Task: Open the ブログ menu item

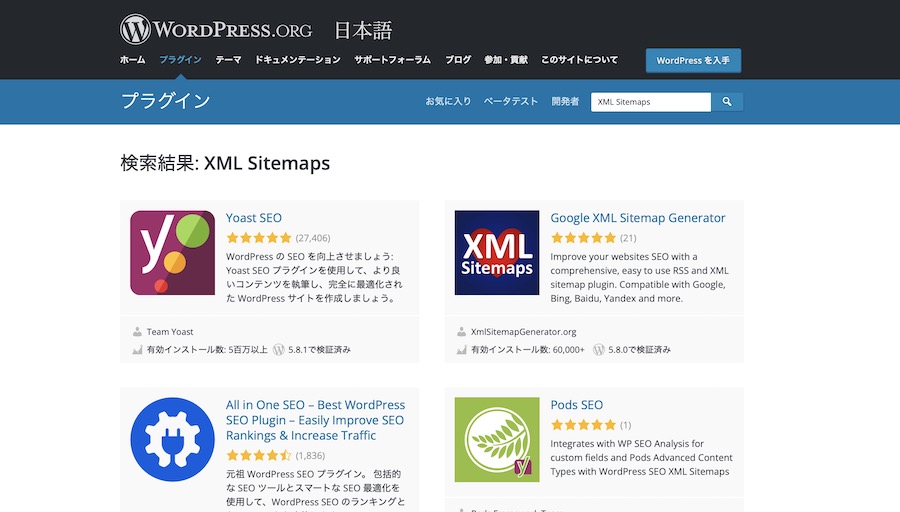Action: 458,60
